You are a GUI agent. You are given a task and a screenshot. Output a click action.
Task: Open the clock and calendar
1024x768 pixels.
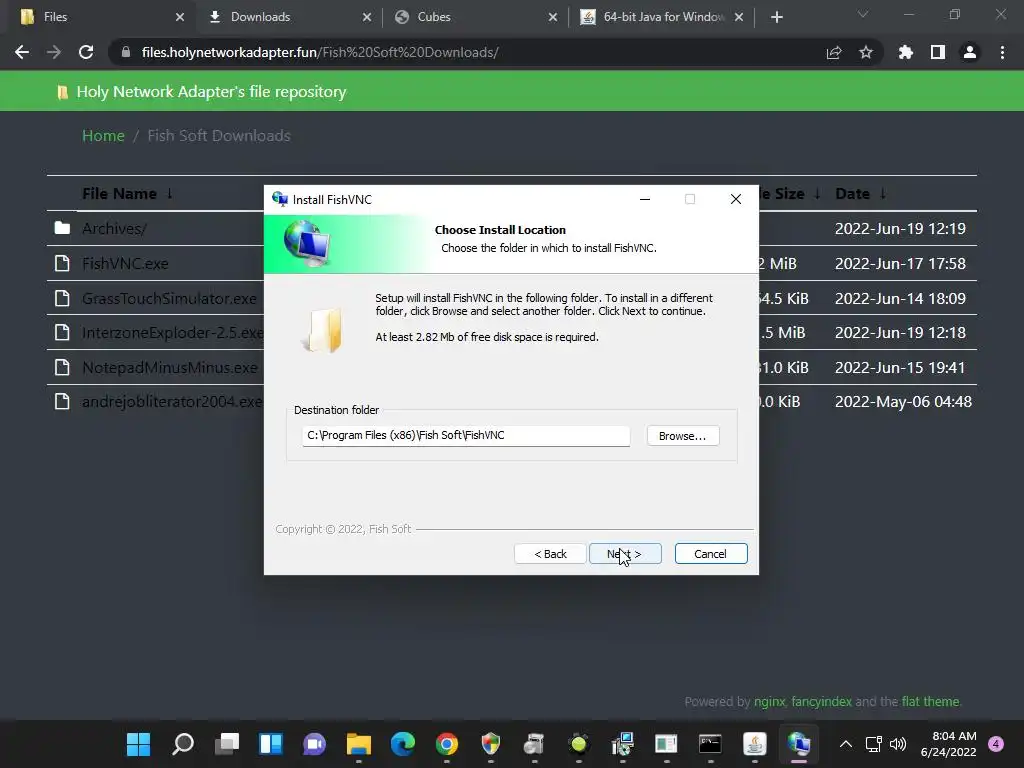(x=948, y=744)
